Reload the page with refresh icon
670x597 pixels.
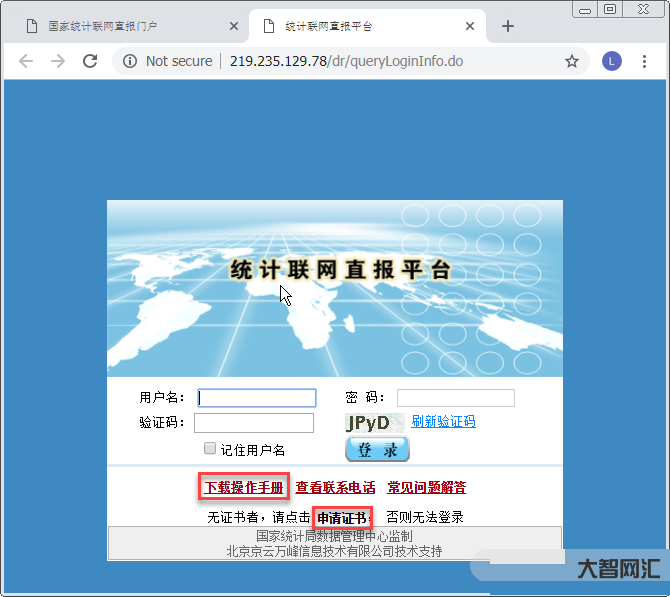click(x=90, y=61)
